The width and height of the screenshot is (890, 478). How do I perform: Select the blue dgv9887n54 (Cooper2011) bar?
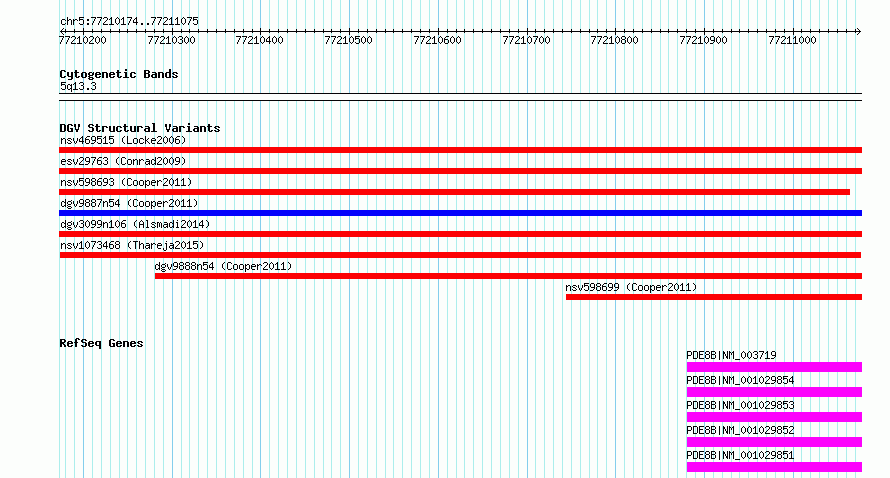click(x=460, y=213)
